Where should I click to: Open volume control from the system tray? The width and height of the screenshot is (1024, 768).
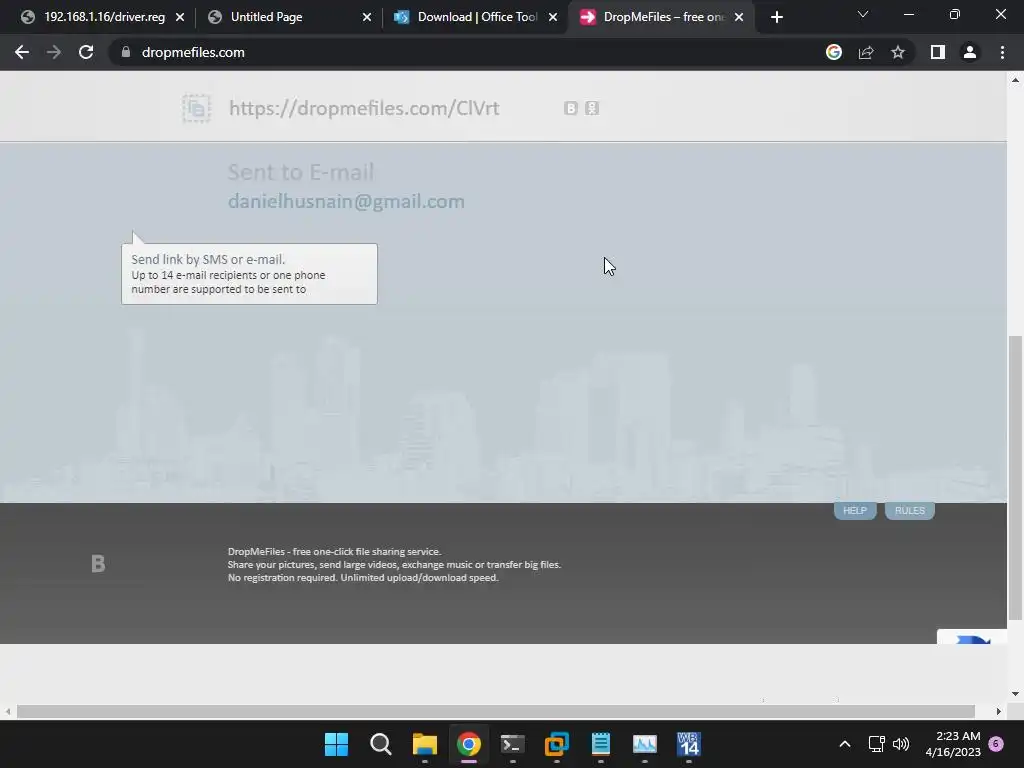(x=901, y=744)
